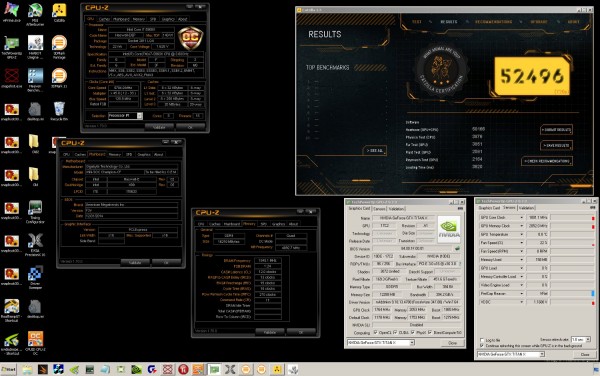Open the Fan Speed (%) sensor dropdown
This screenshot has width=600, height=376.
[x=521, y=243]
